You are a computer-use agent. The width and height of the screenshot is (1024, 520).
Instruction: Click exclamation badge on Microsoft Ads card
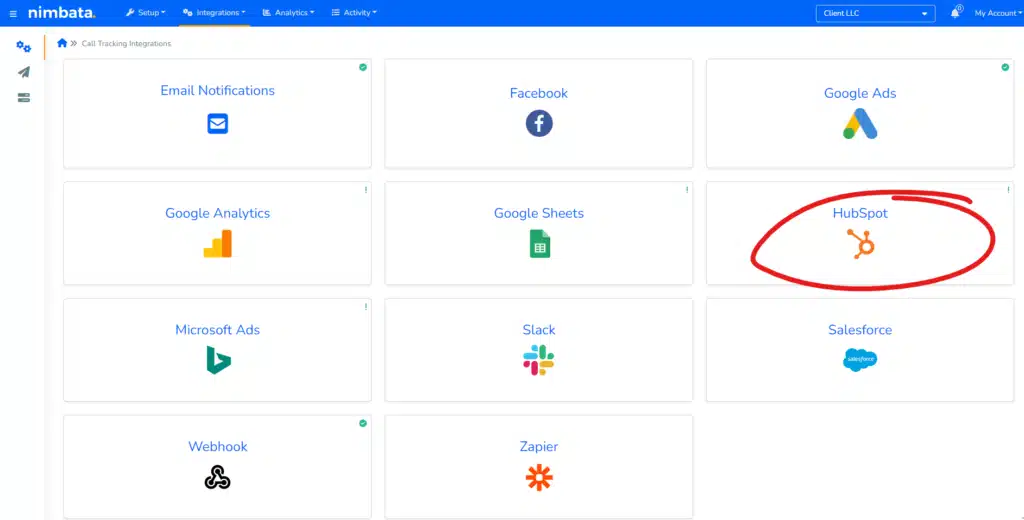pos(366,306)
